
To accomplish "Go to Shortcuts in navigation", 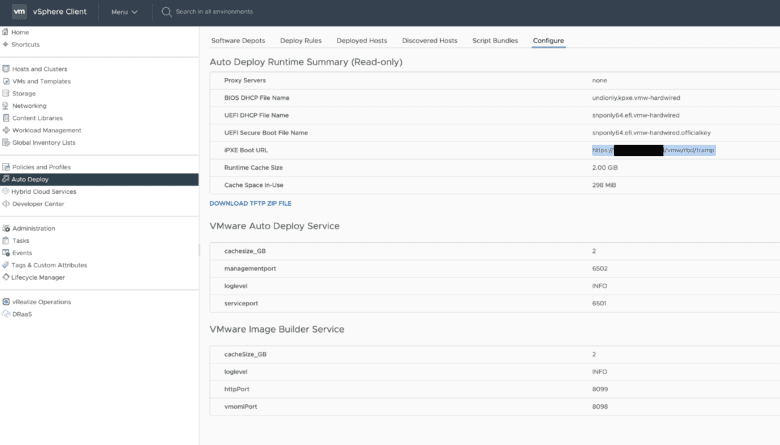I will 25,44.
